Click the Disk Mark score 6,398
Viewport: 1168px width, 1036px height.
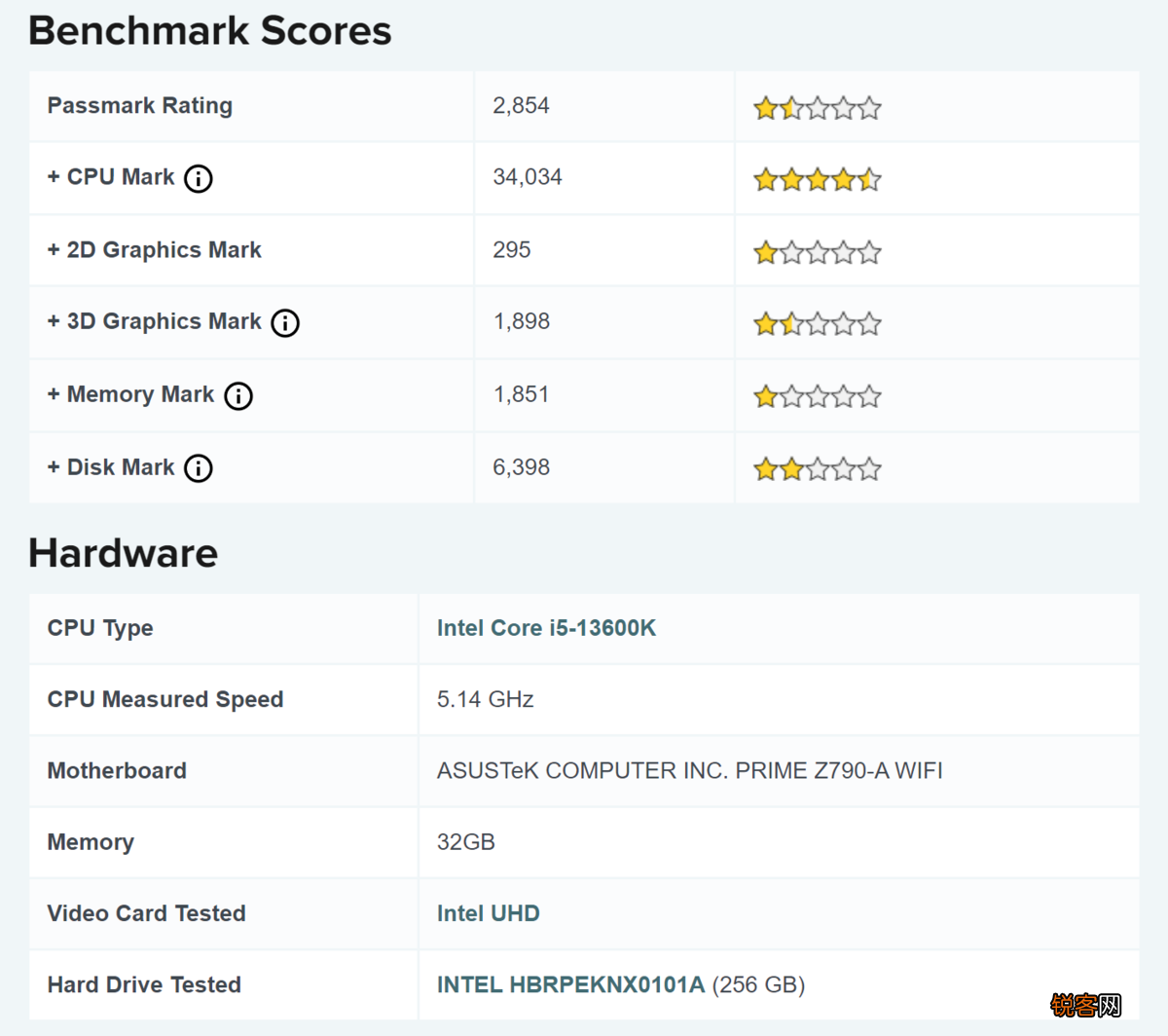pyautogui.click(x=521, y=467)
